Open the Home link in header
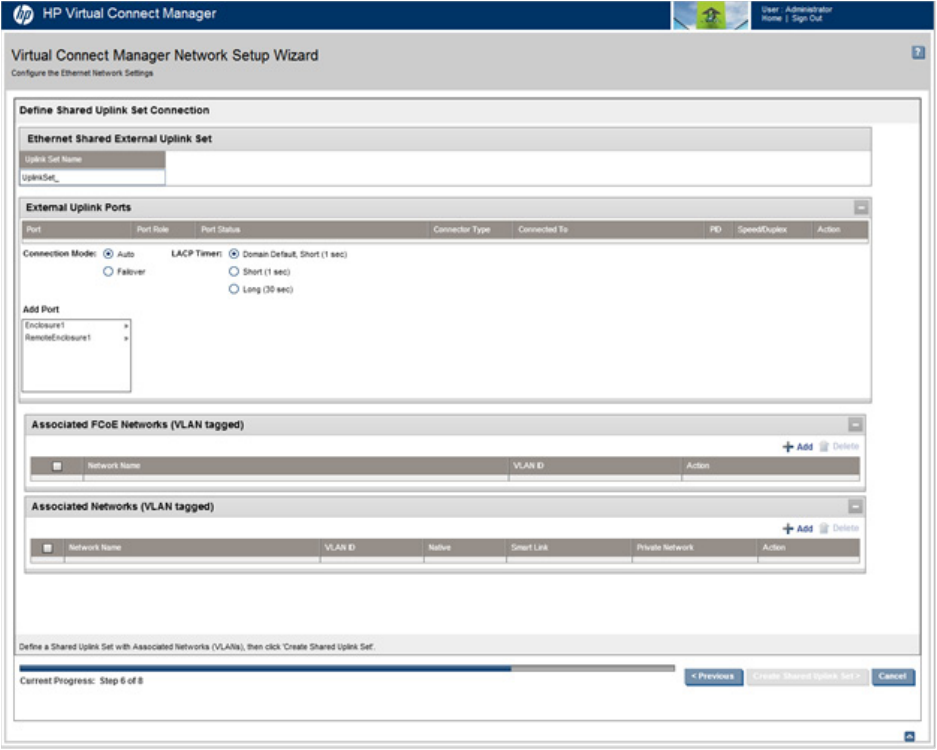This screenshot has width=937, height=750. click(771, 19)
